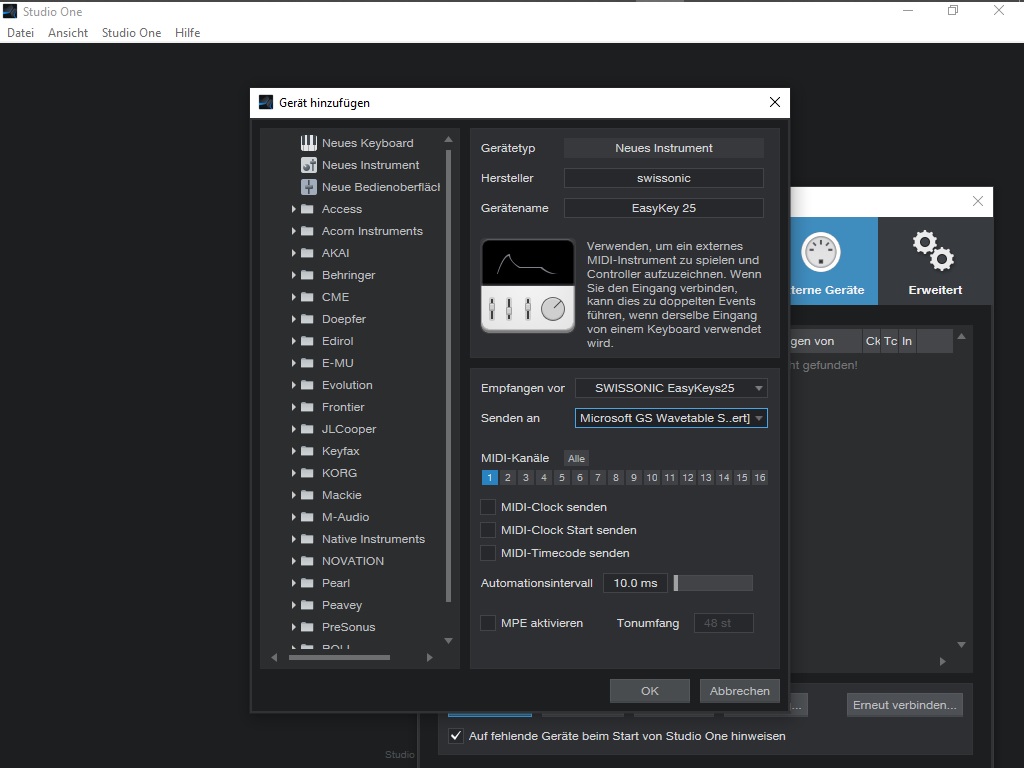Image resolution: width=1024 pixels, height=768 pixels.
Task: Click the device list vertical scrollbar
Action: pyautogui.click(x=448, y=376)
